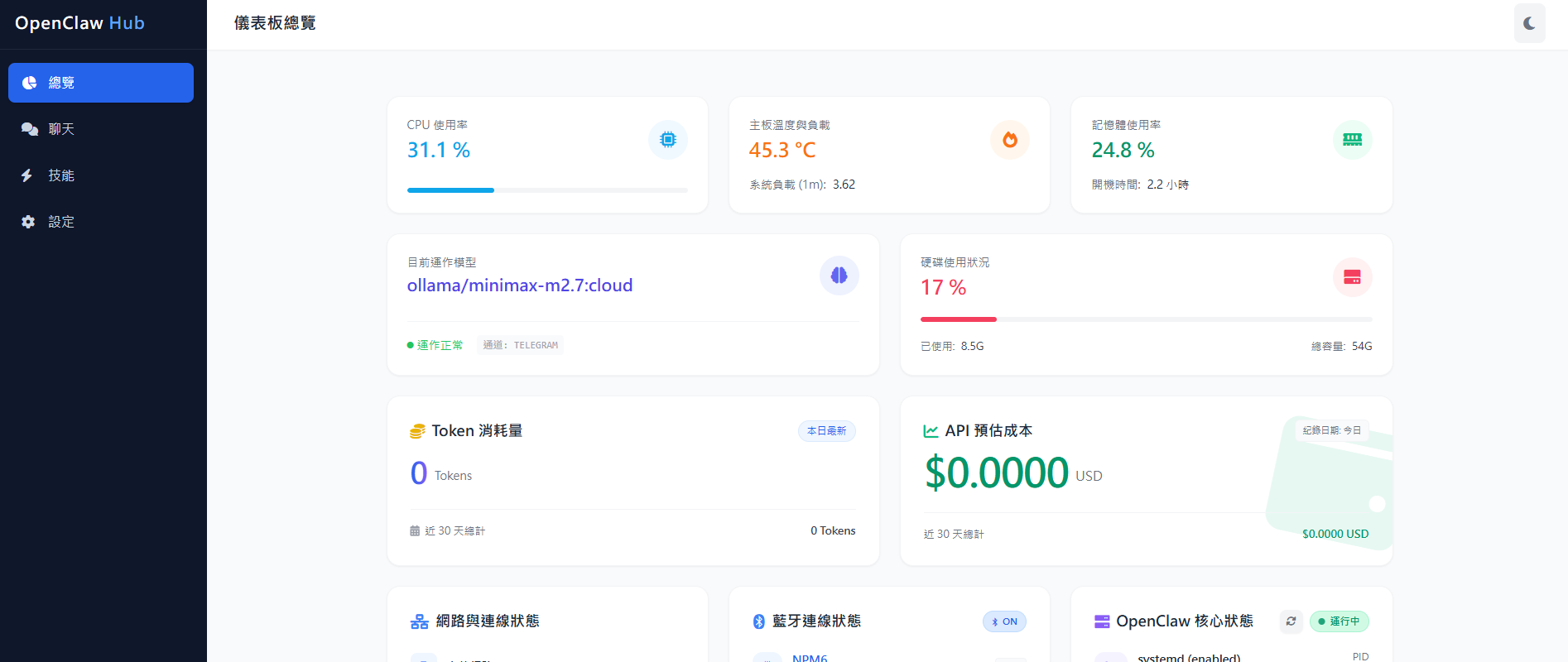Click the lightning bolt icon beside 技能
1568x662 pixels.
point(27,175)
